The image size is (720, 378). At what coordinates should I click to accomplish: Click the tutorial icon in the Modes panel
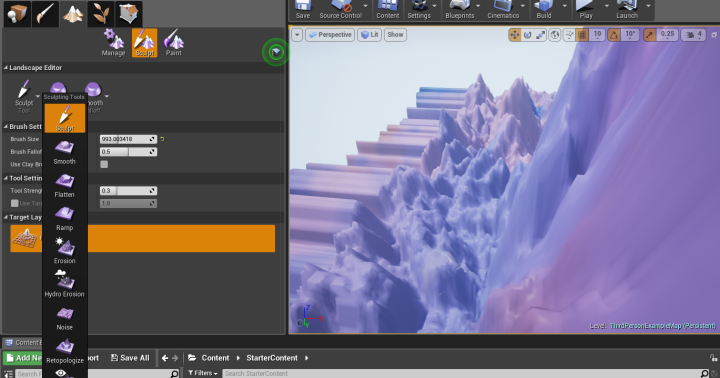276,52
